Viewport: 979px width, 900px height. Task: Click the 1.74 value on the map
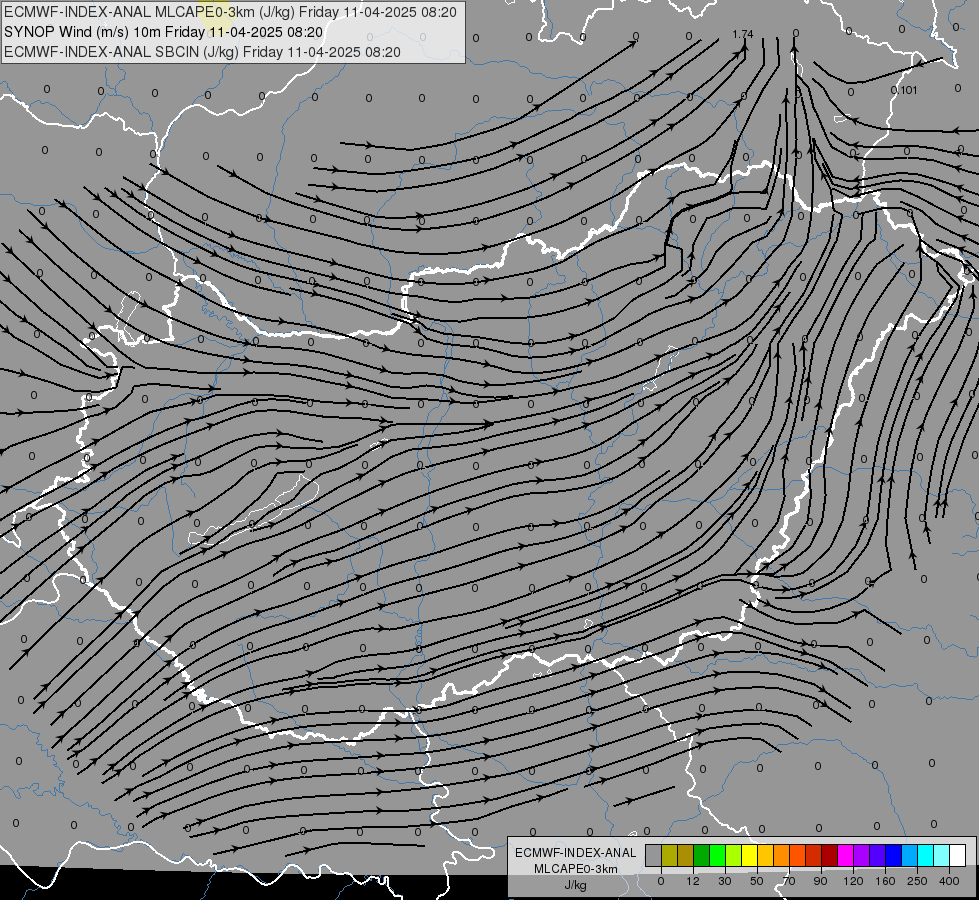(743, 34)
